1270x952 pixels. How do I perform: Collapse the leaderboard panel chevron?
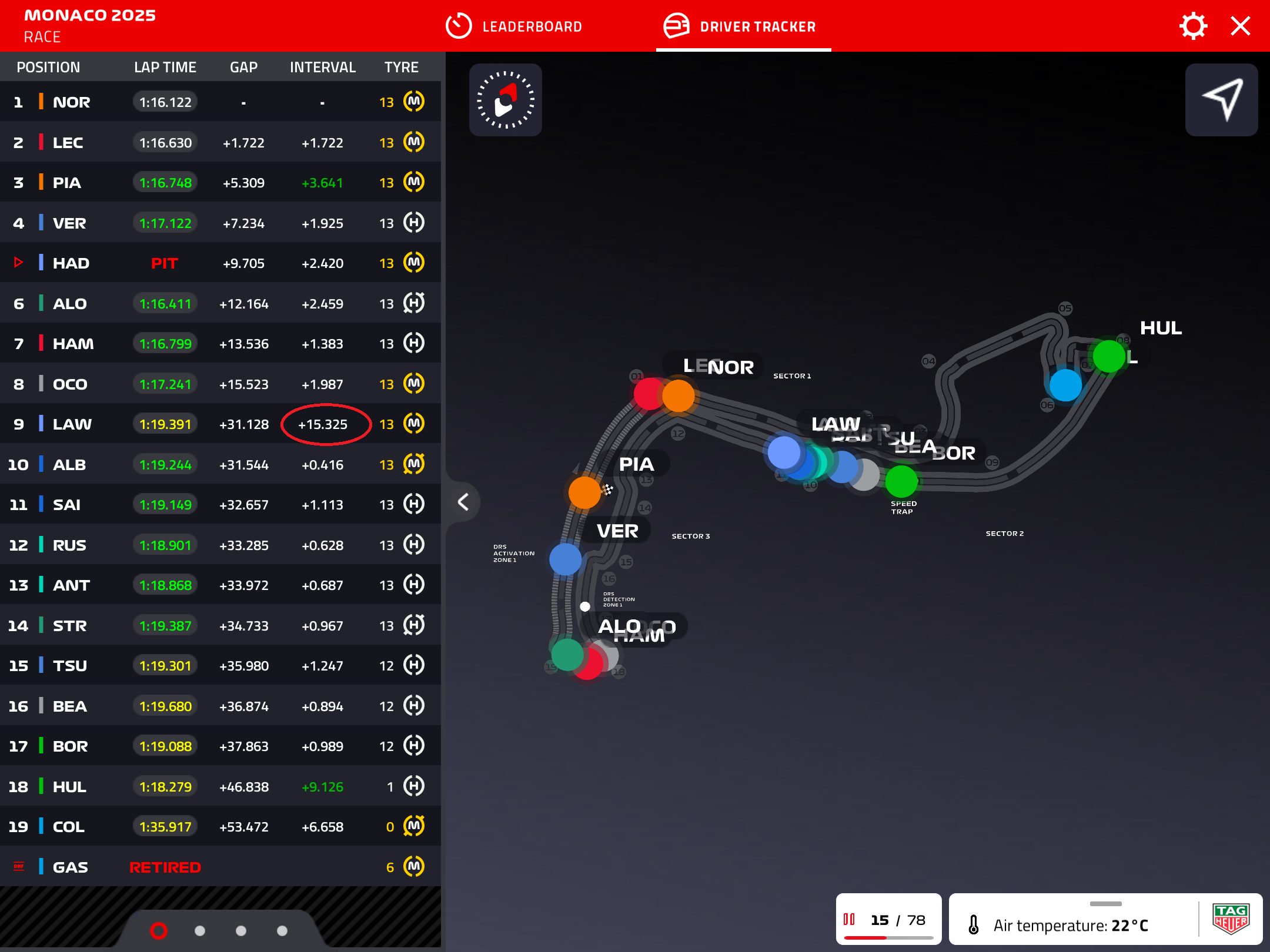tap(463, 502)
